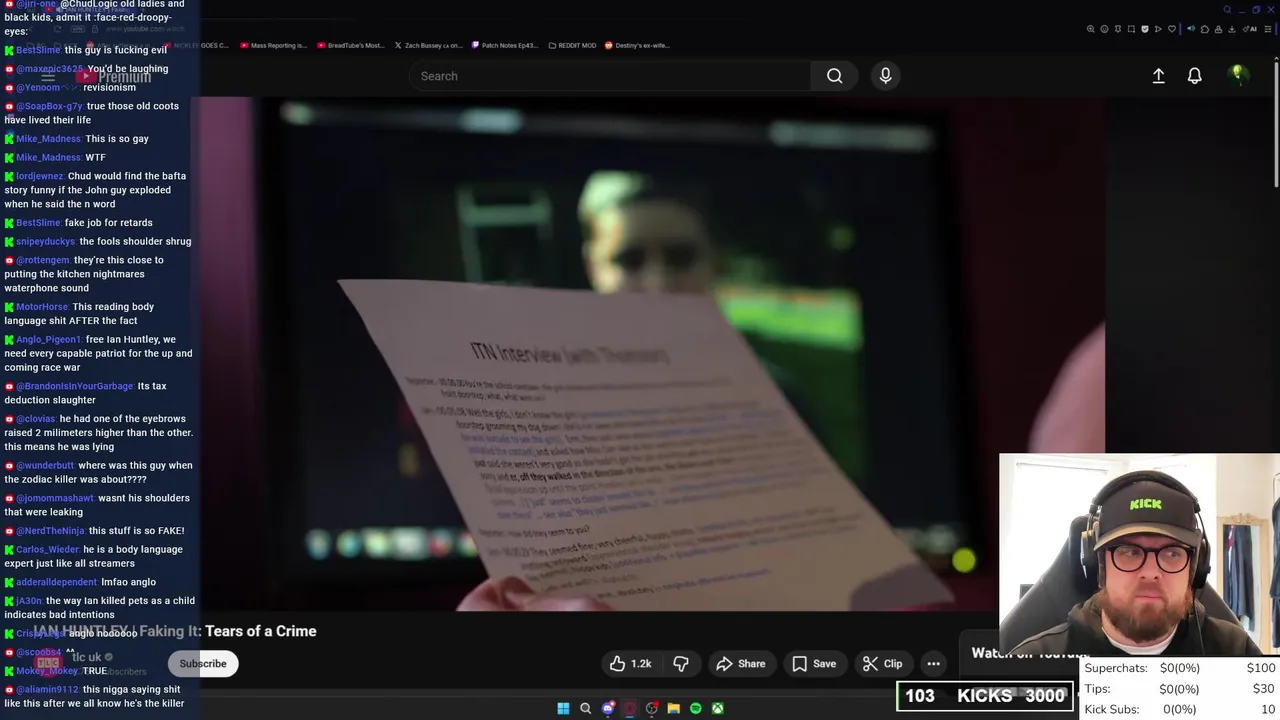Click chat username lordjewnez

point(40,176)
